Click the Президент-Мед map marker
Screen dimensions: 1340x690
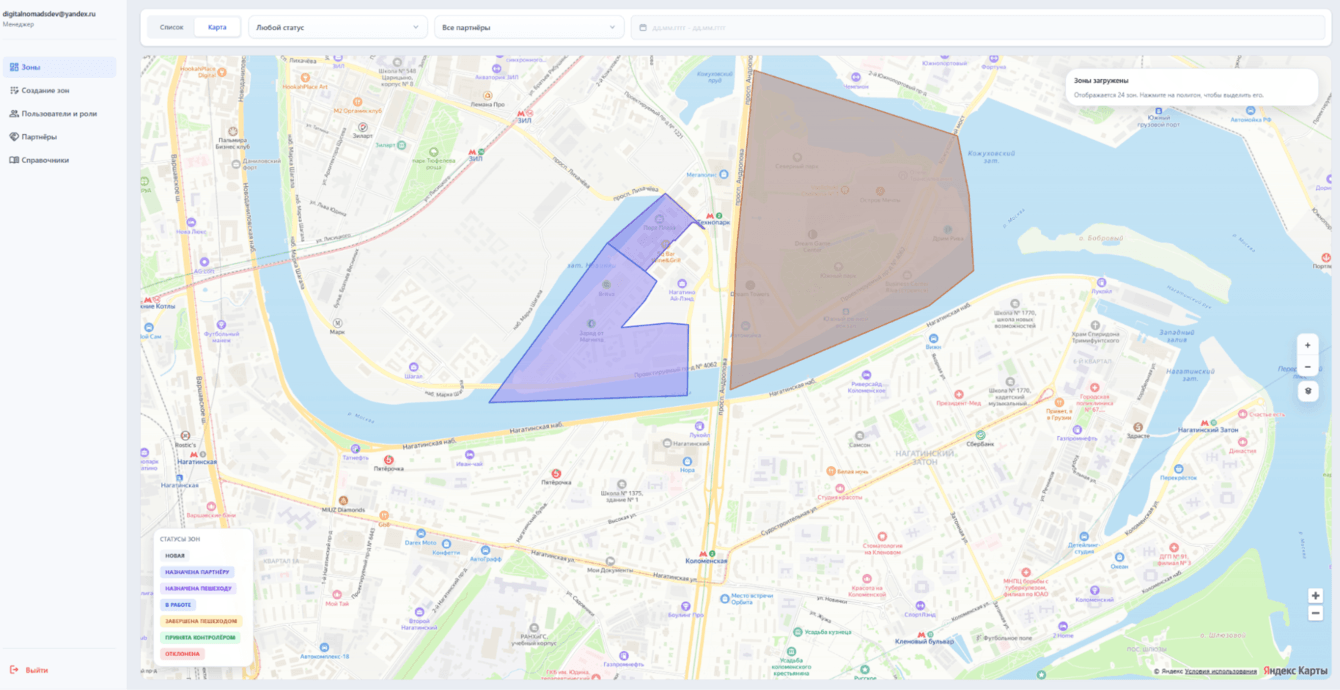click(x=960, y=394)
